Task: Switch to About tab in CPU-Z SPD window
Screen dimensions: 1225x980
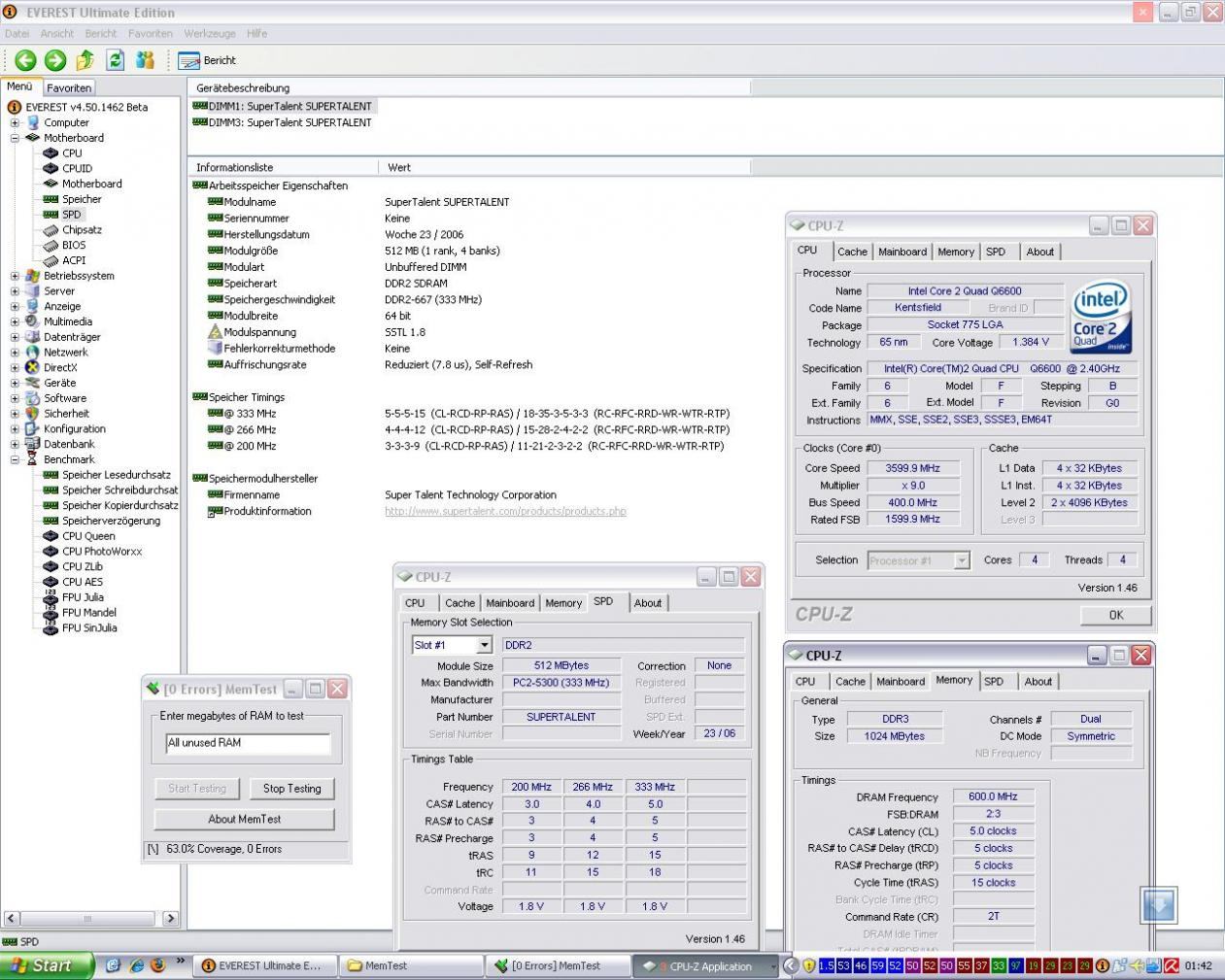Action: point(648,603)
